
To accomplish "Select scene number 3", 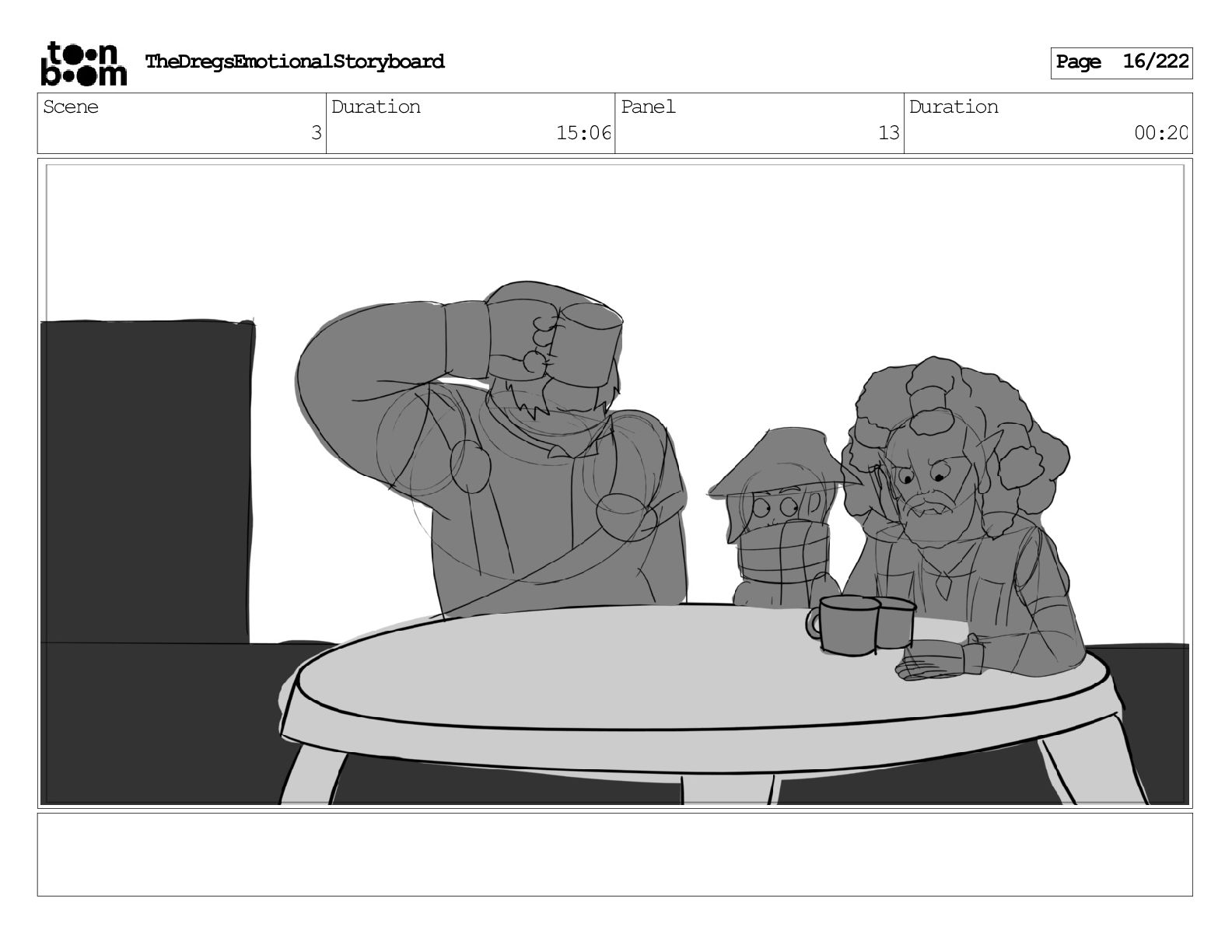I will click(316, 133).
